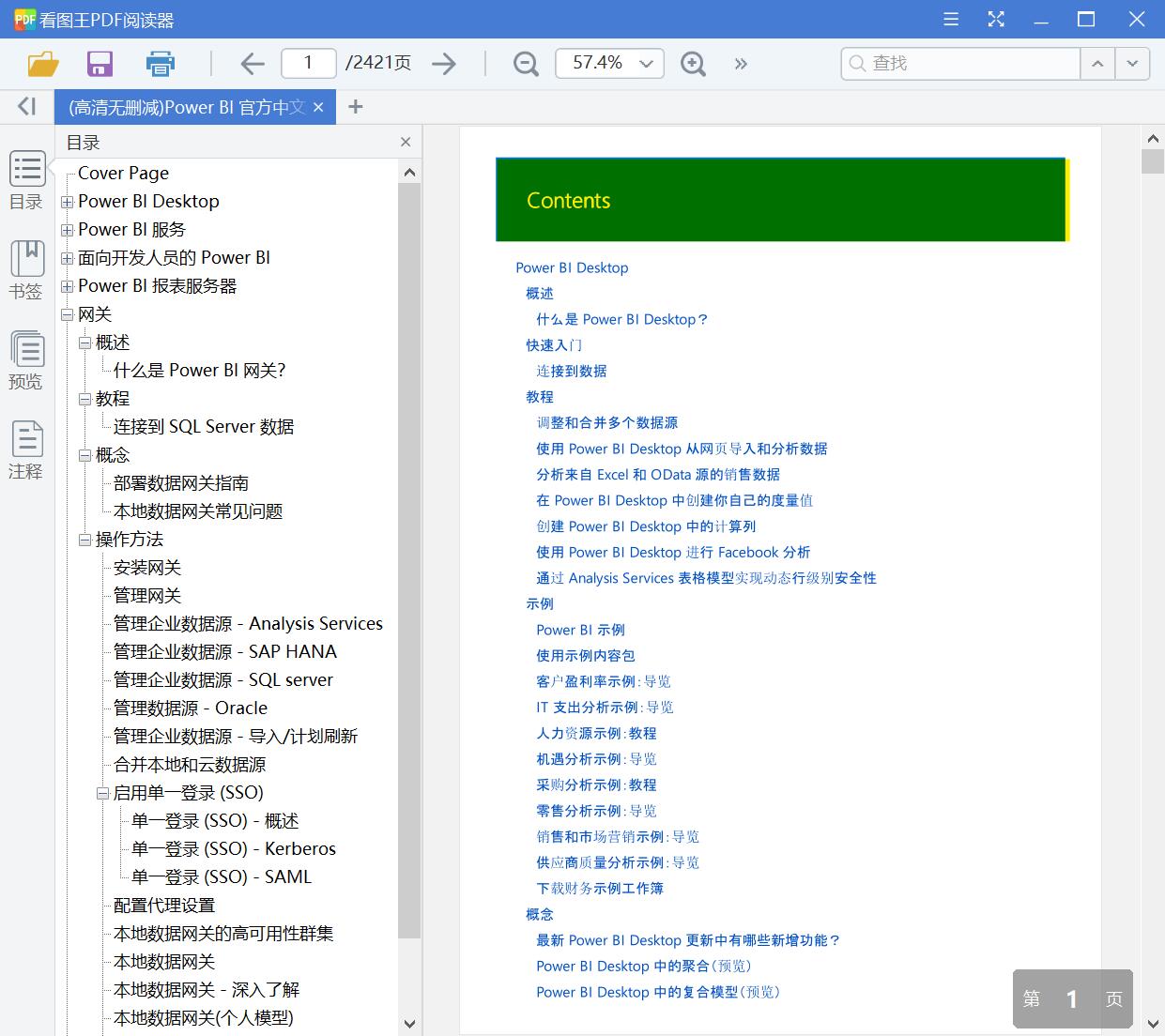Viewport: 1165px width, 1036px height.
Task: Open 本地数据网关(个人模型) entry
Action: [204, 1017]
